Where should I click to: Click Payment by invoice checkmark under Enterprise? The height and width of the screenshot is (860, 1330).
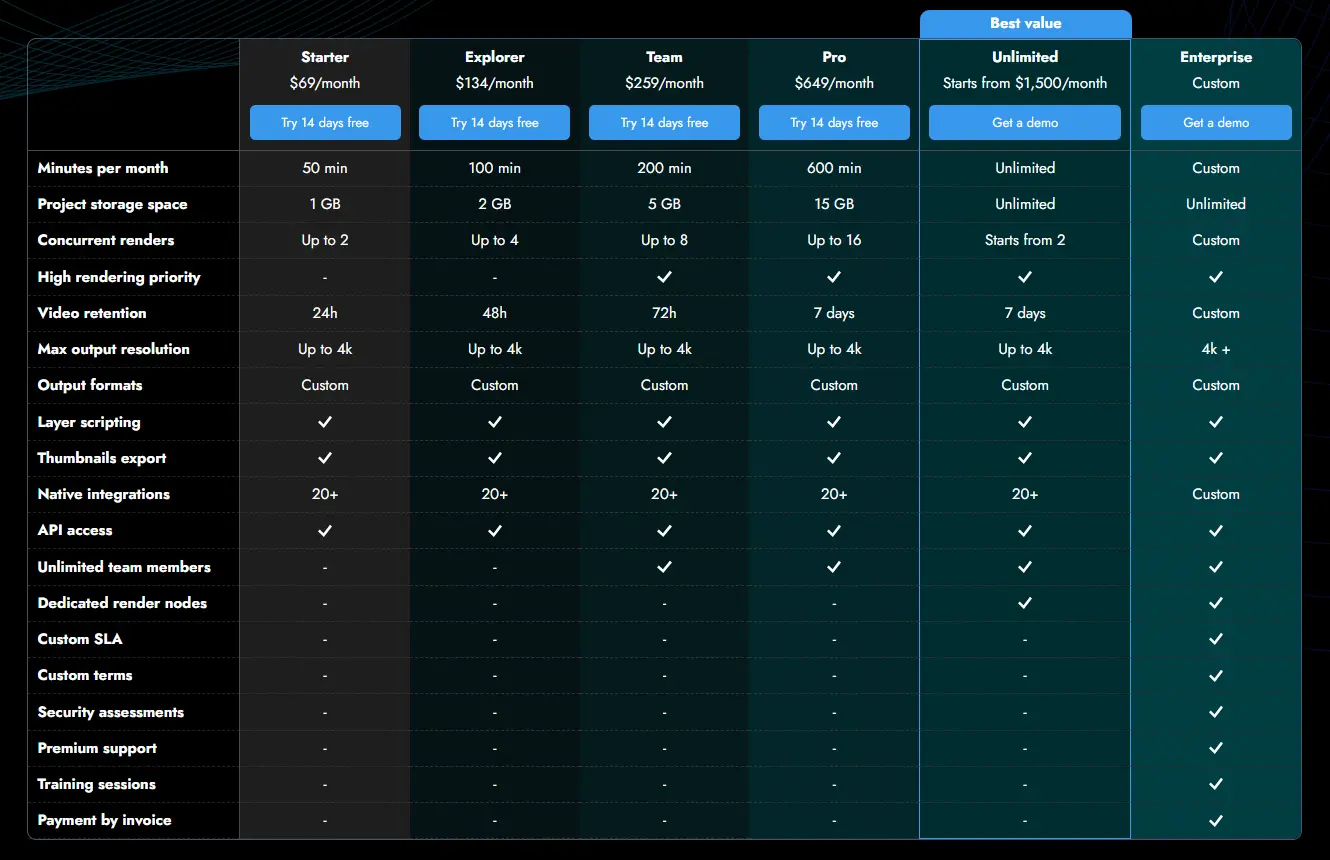1216,820
